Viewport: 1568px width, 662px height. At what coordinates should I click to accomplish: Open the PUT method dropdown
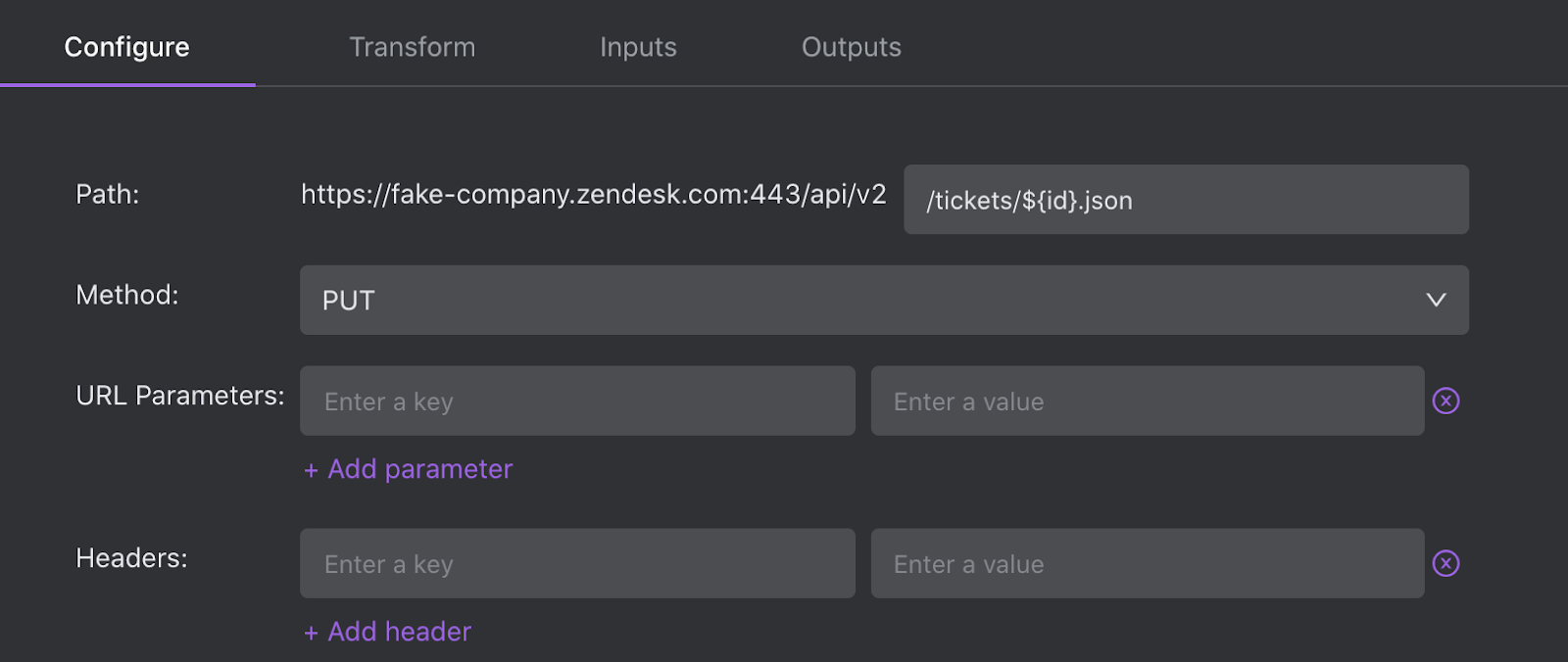(x=884, y=300)
